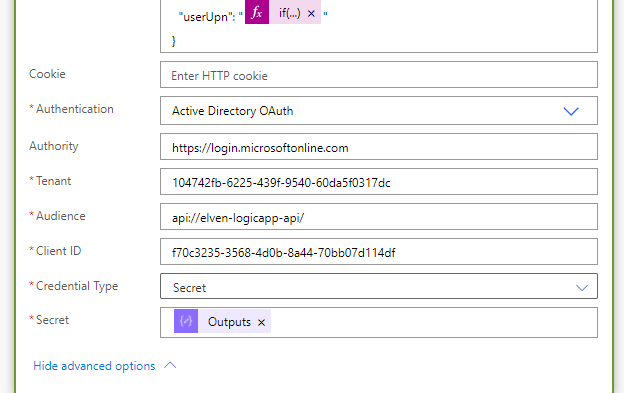Click the Tenant ID input field
Screen dimensions: 624x393
[378, 182]
